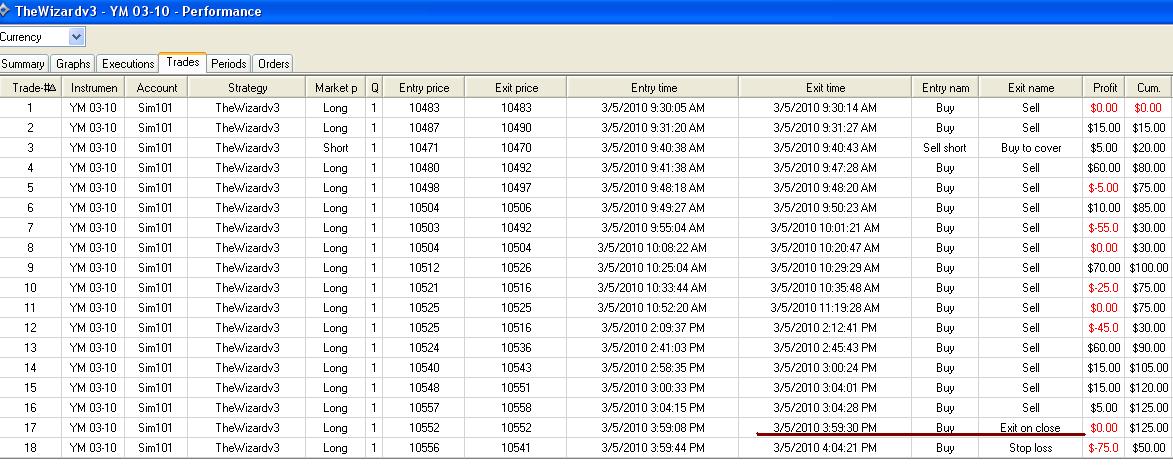Sort by Entry time column header
Screen dimensions: 1173x466
[x=653, y=88]
